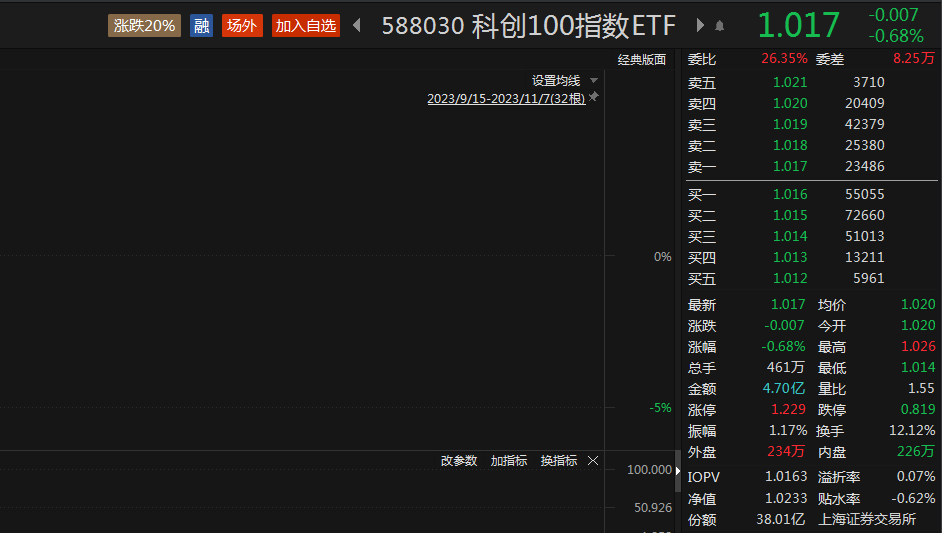942x533 pixels.
Task: Select the 买四 row price 1.013
Action: (x=790, y=258)
